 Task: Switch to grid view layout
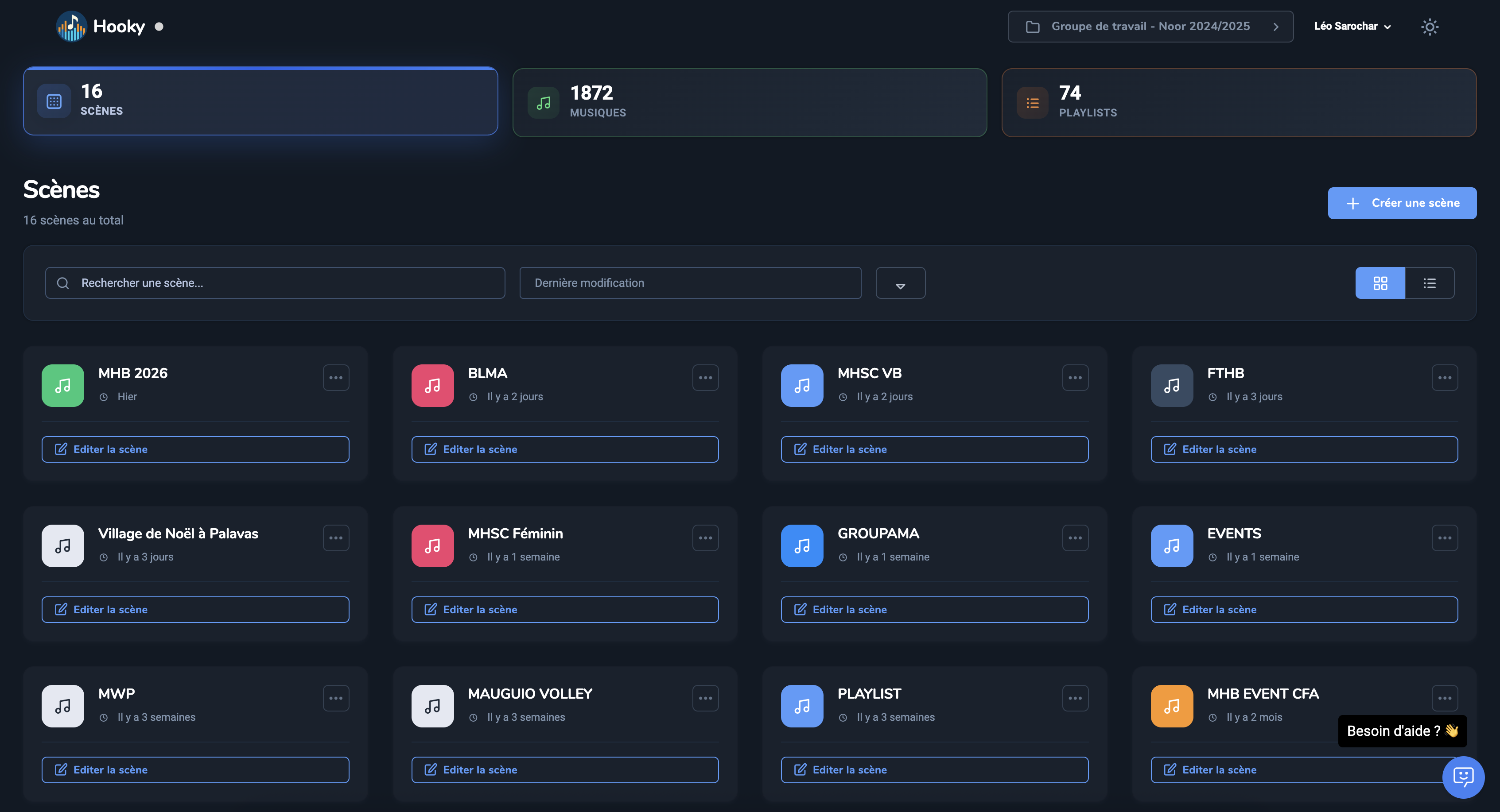(1380, 283)
